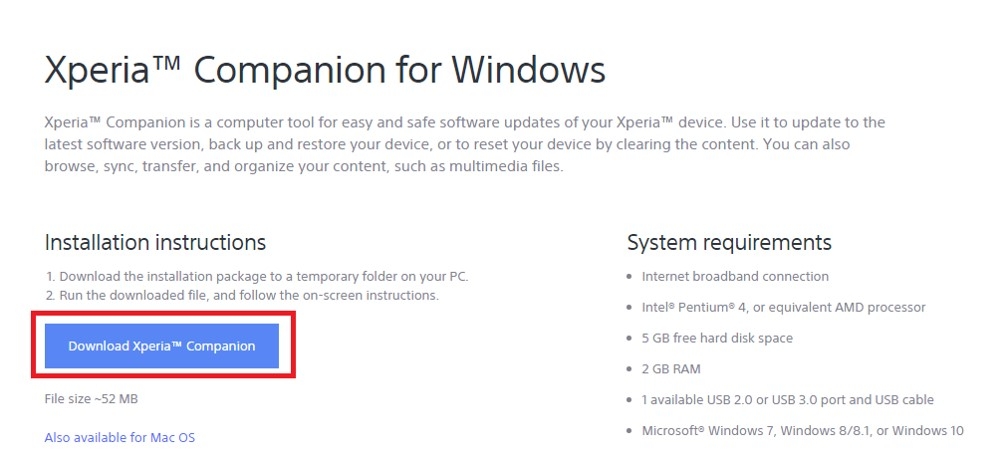Select the Installation instructions heading
Viewport: 1007px width, 461px height.
point(155,243)
